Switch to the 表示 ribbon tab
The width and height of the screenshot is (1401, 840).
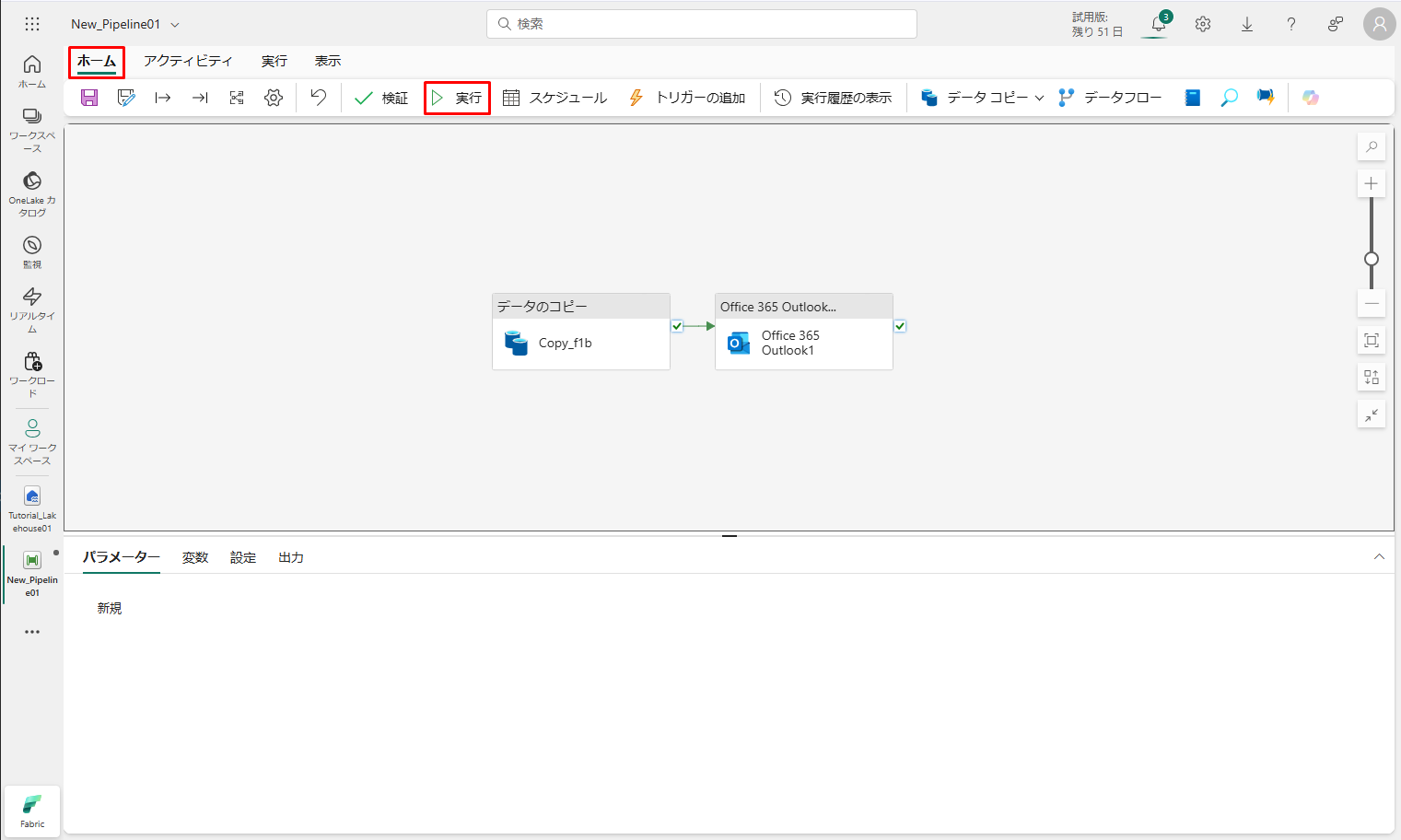point(328,61)
